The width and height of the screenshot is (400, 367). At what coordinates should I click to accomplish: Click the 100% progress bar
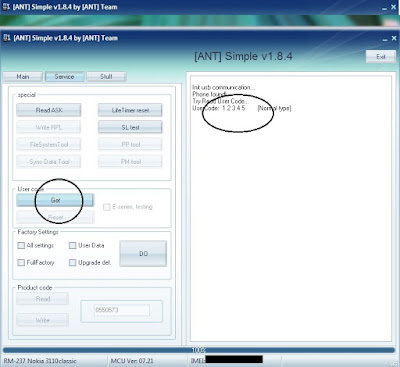tap(199, 350)
